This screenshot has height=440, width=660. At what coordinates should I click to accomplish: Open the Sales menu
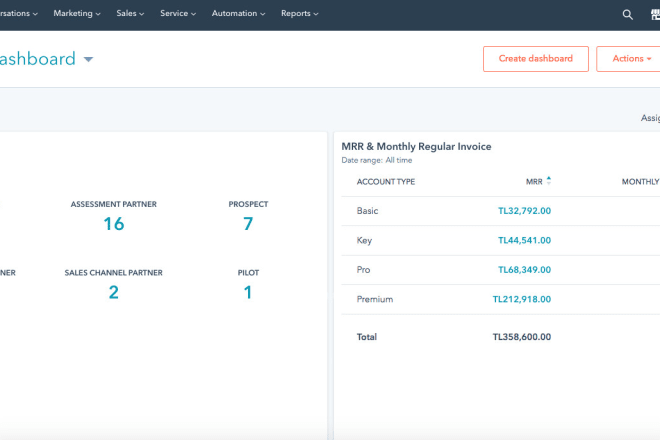[130, 13]
